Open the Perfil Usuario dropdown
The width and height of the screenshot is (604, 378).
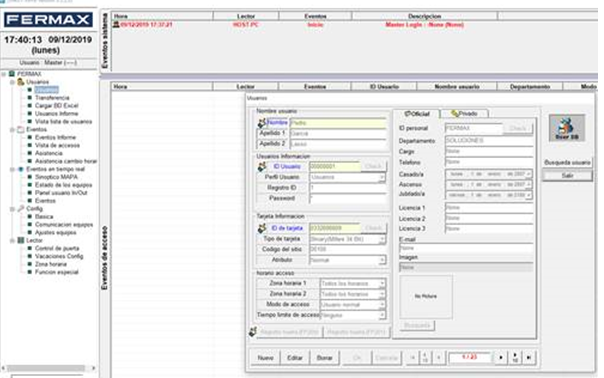click(381, 177)
